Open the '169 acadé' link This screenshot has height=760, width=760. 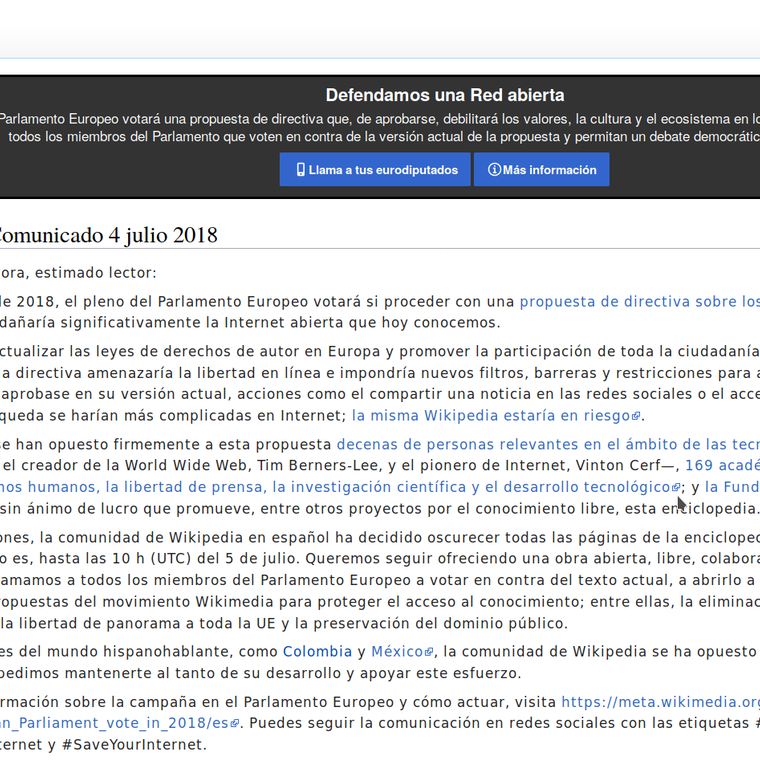pyautogui.click(x=722, y=465)
